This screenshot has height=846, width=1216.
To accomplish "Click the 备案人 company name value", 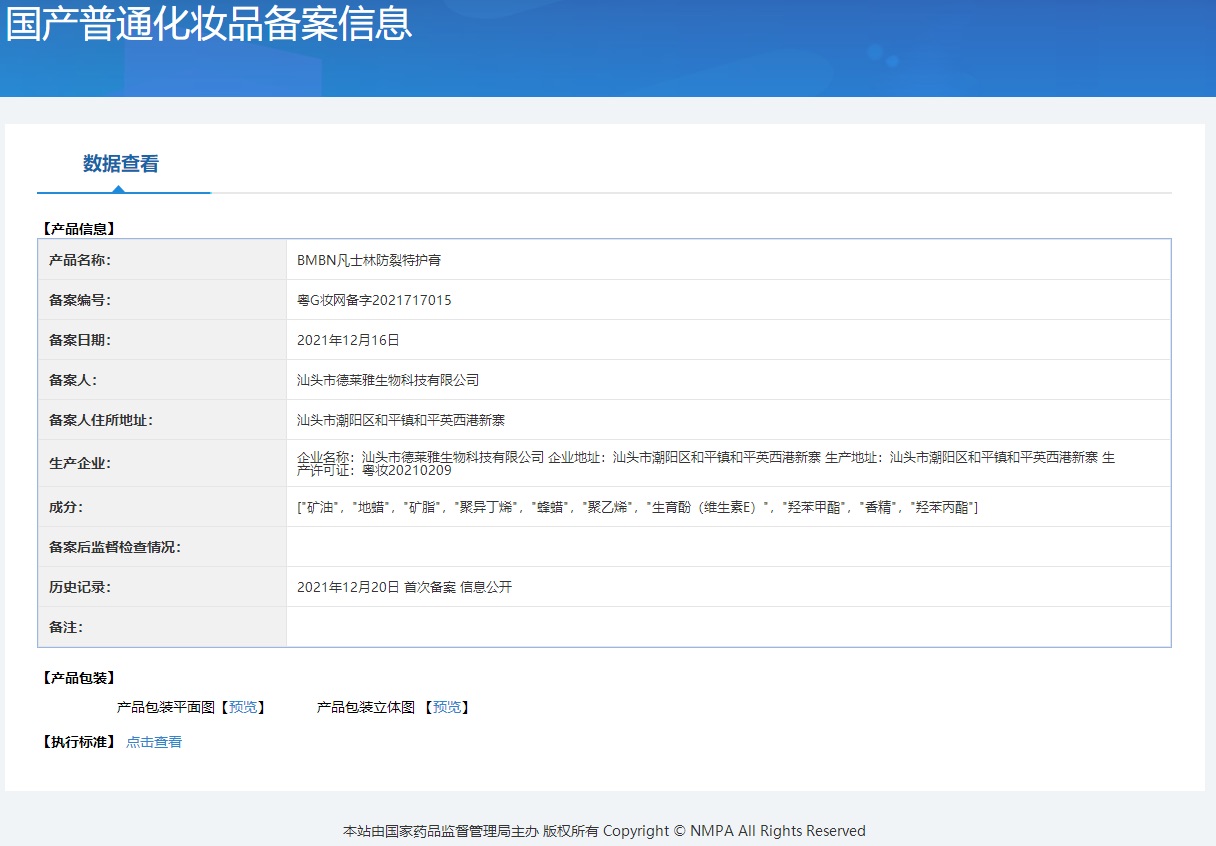I will pos(388,380).
